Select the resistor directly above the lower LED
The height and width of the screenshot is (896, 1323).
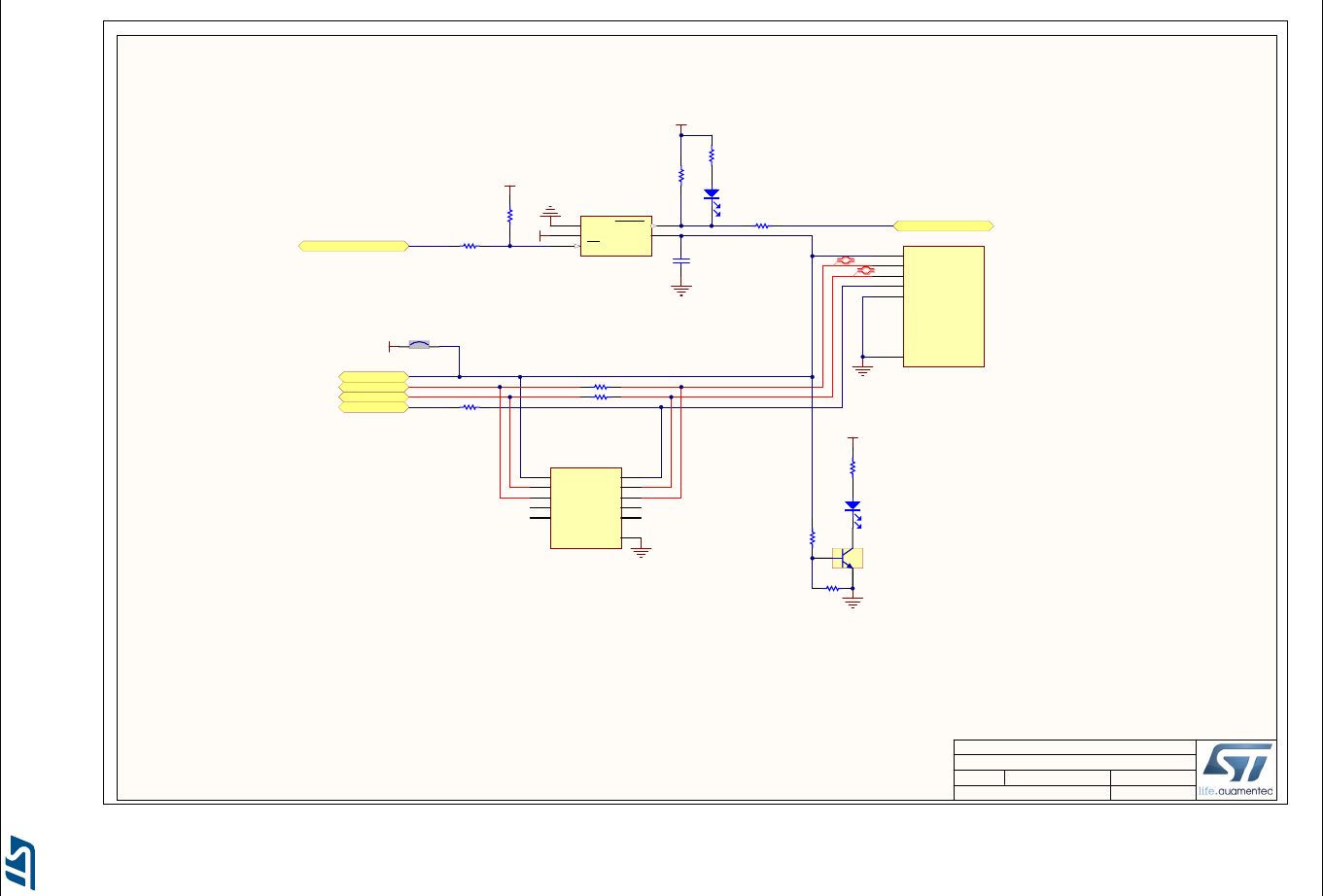[853, 467]
